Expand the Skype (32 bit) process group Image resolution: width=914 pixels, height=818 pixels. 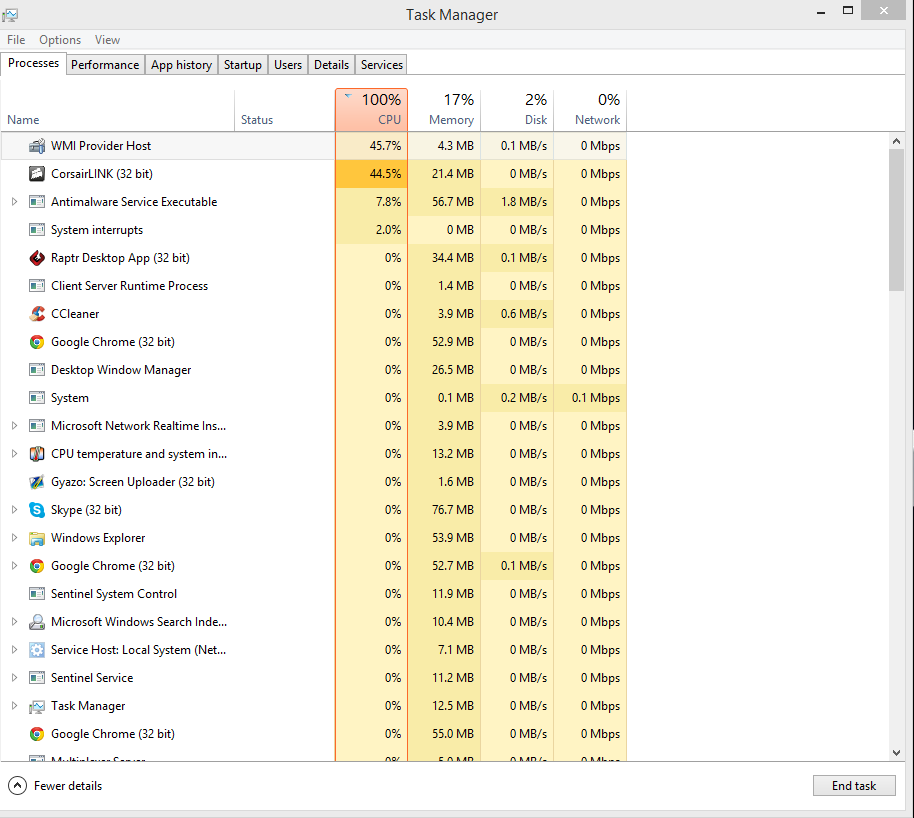pyautogui.click(x=15, y=510)
